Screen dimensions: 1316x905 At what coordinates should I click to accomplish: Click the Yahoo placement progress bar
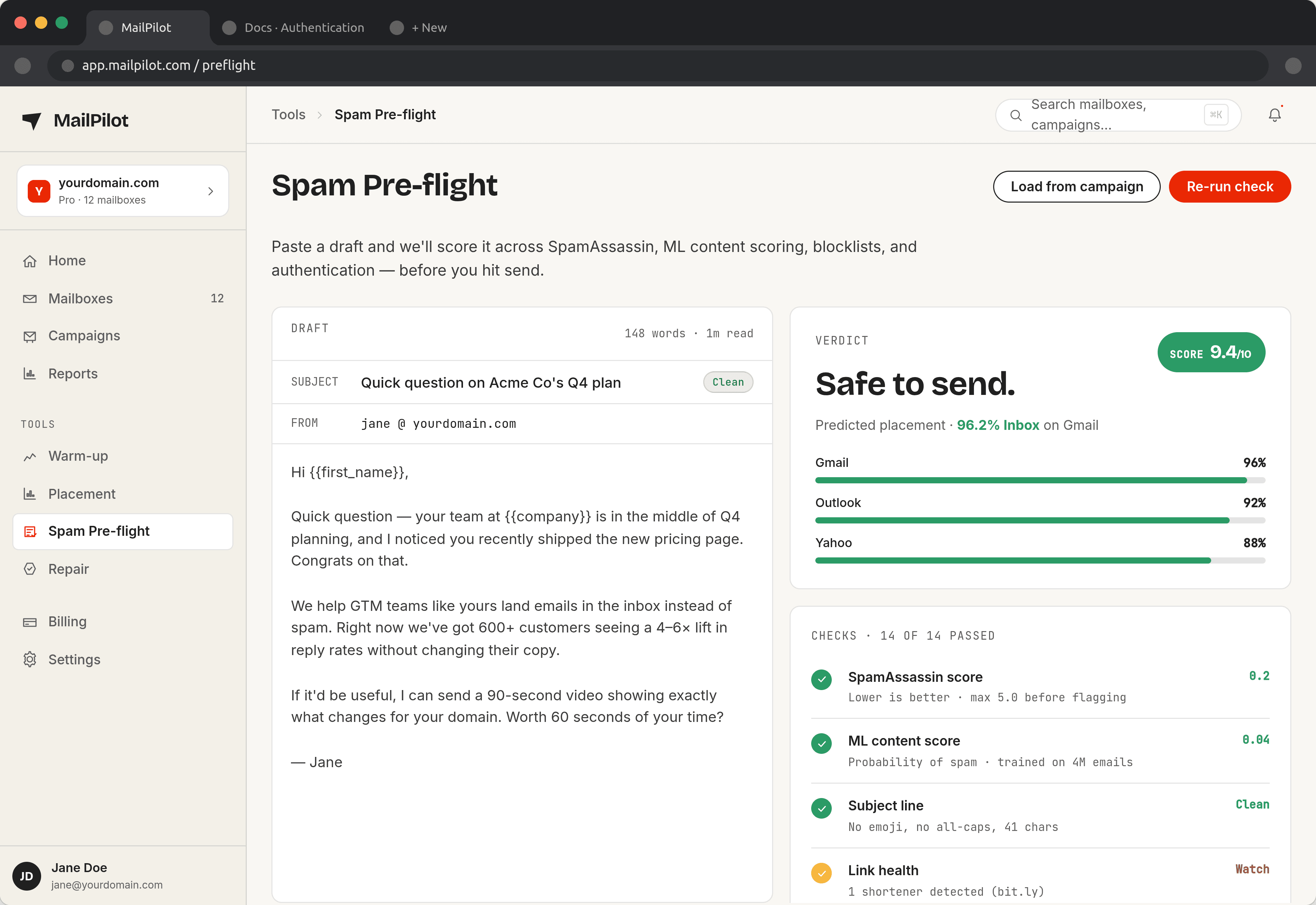[x=1040, y=560]
